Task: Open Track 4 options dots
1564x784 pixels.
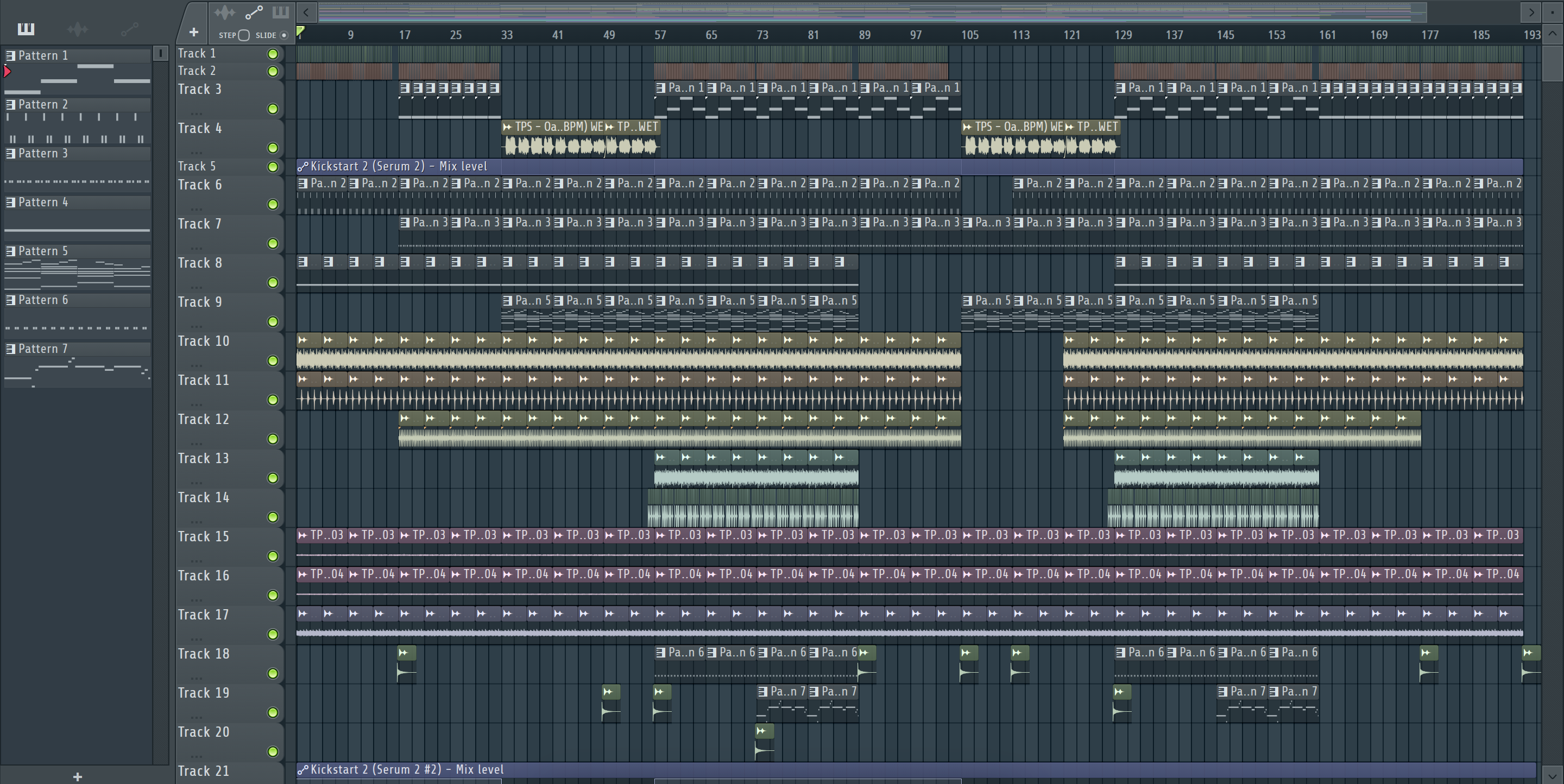Action: click(195, 153)
